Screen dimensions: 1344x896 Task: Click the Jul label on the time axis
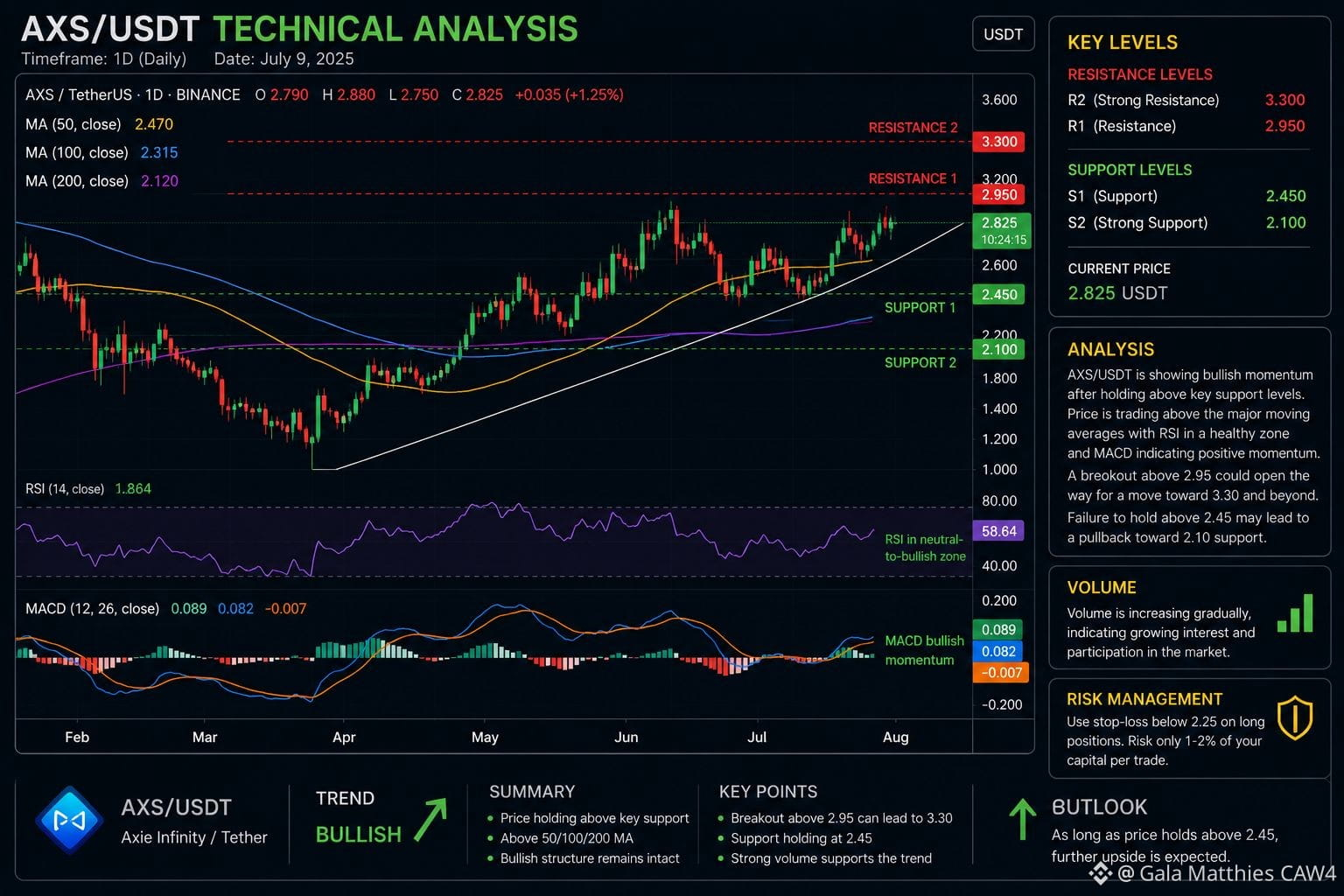click(757, 737)
